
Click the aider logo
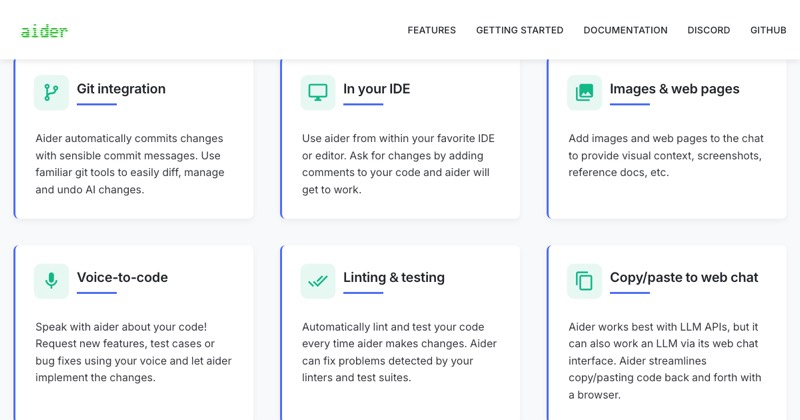click(x=44, y=31)
